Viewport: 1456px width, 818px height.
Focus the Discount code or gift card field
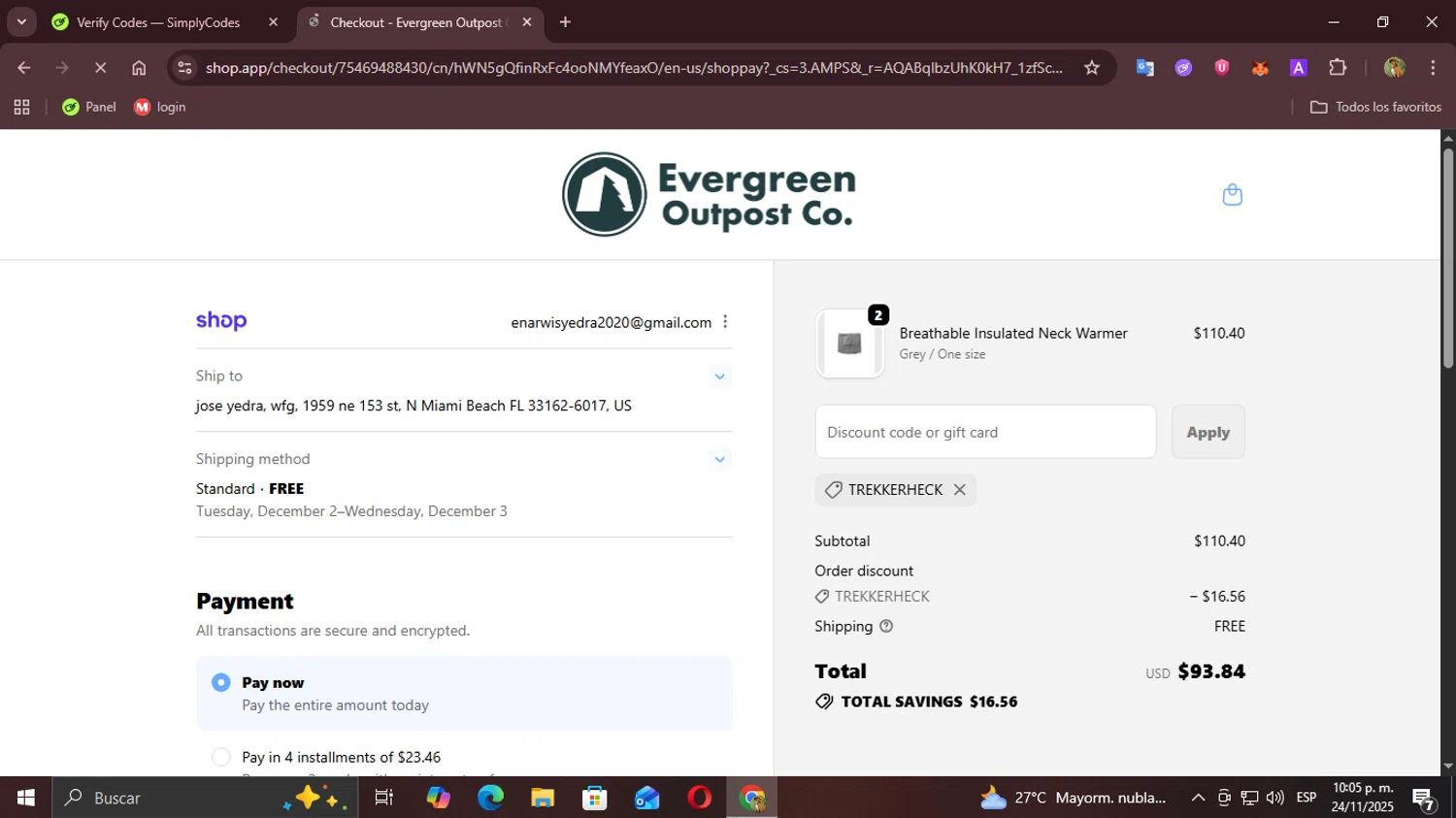[985, 433]
